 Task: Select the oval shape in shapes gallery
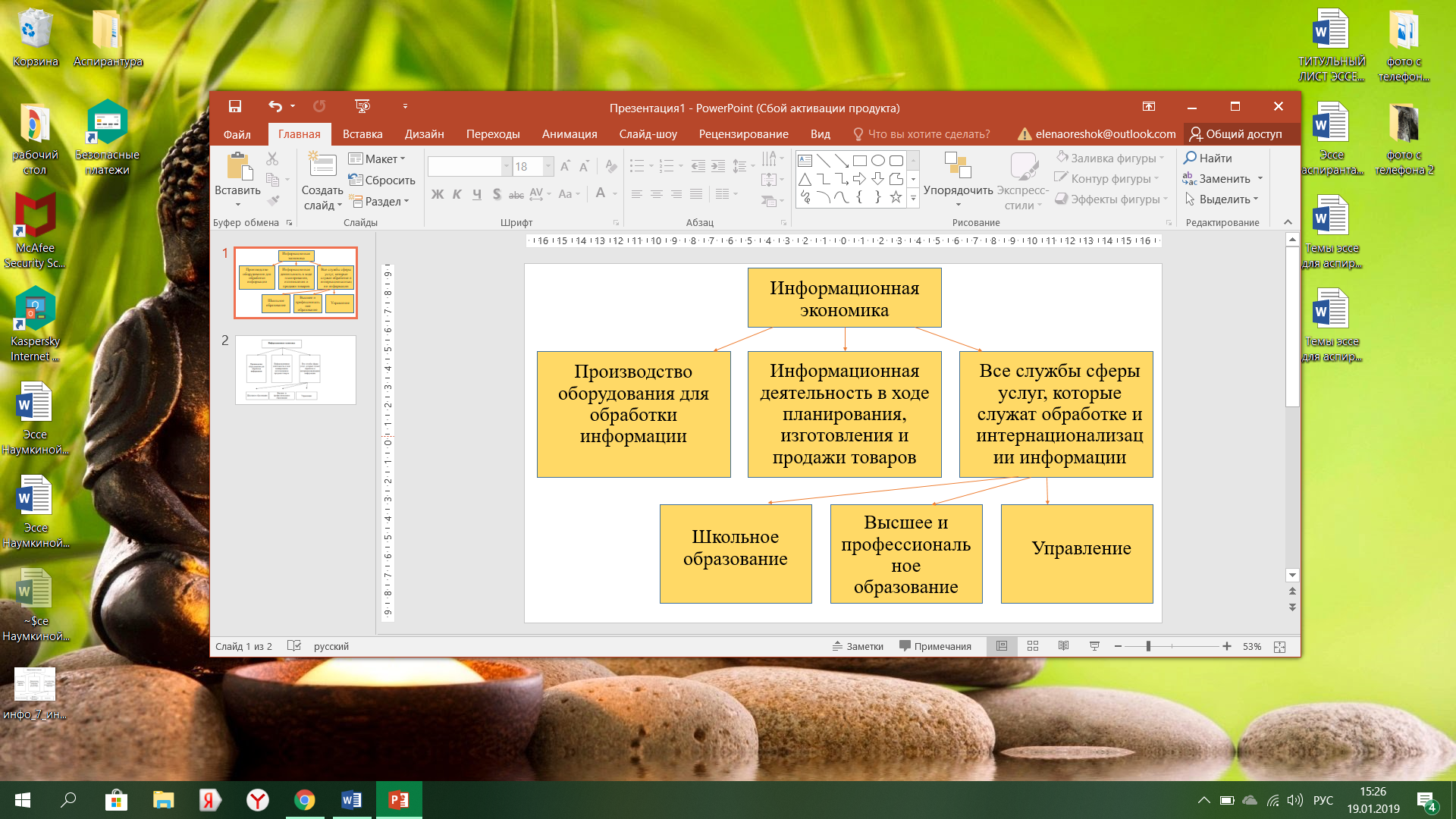(877, 161)
